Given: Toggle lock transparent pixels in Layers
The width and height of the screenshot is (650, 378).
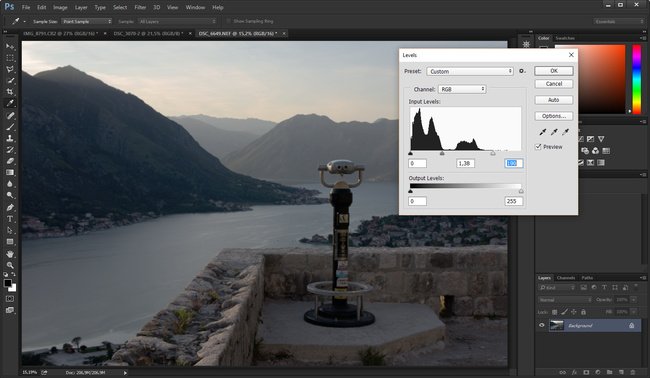Looking at the screenshot, I should click(x=555, y=312).
